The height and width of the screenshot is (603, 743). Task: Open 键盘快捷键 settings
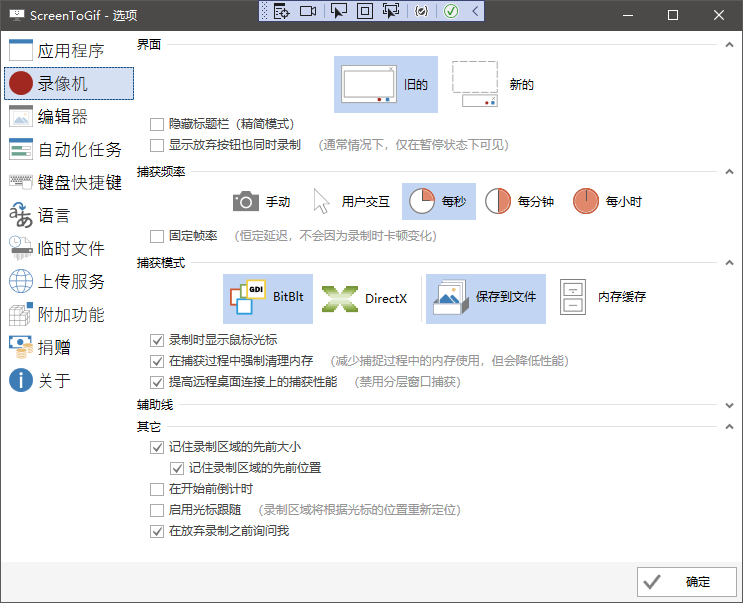pyautogui.click(x=69, y=182)
